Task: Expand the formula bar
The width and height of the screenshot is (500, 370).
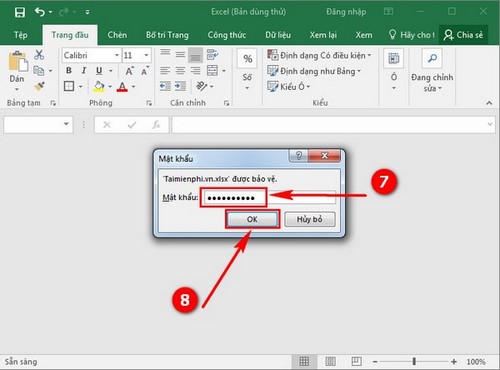Action: 490,124
